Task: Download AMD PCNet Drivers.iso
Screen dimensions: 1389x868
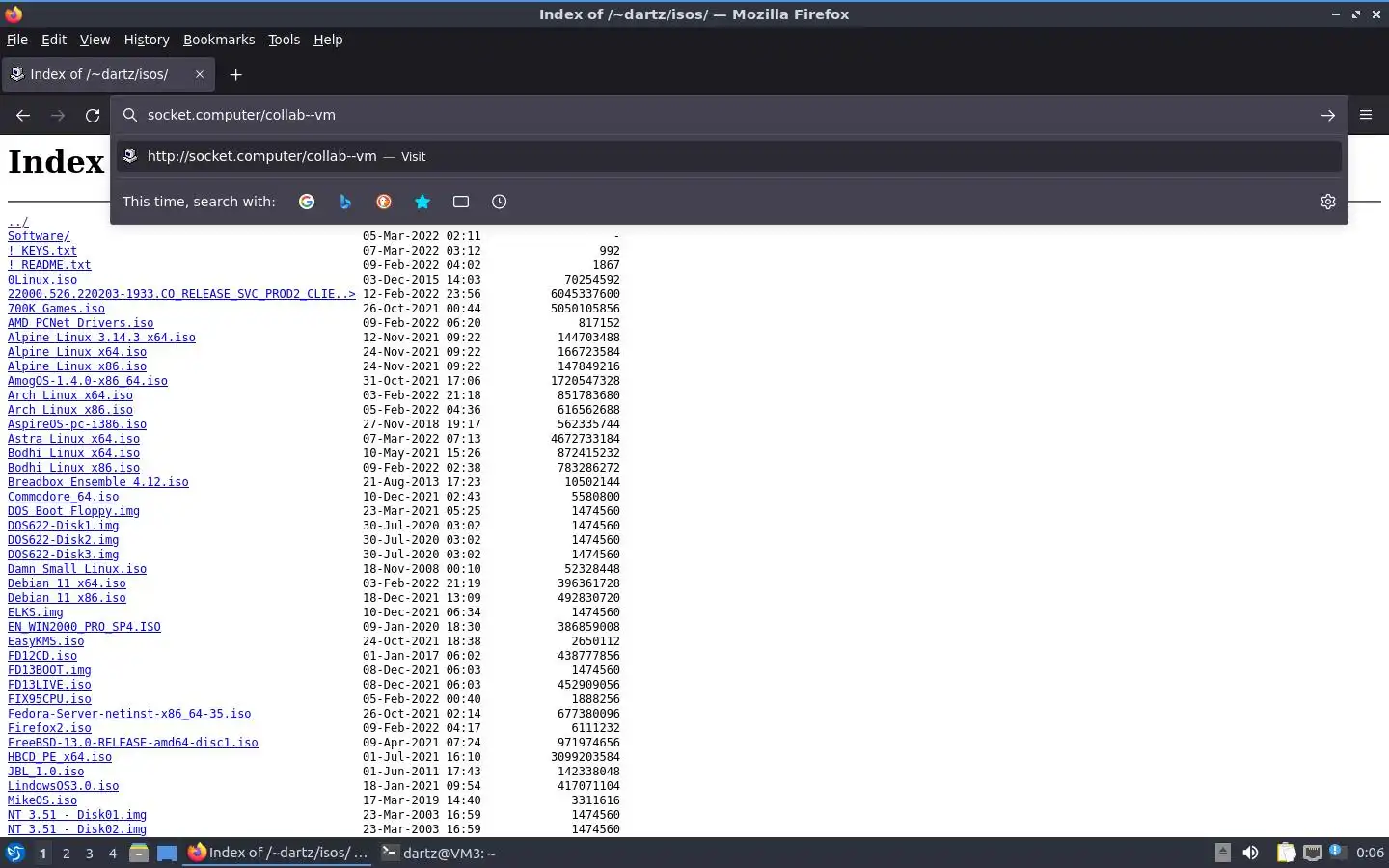Action: pos(80,323)
